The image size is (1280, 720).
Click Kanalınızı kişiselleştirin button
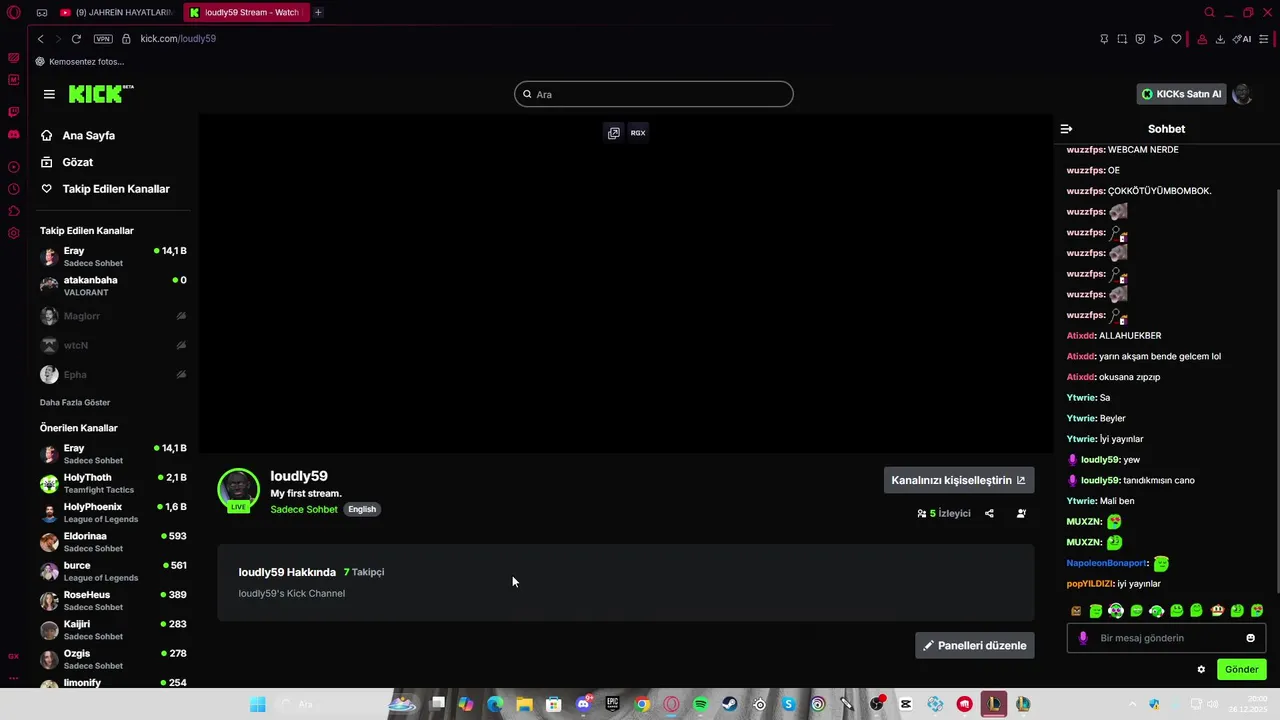tap(959, 480)
